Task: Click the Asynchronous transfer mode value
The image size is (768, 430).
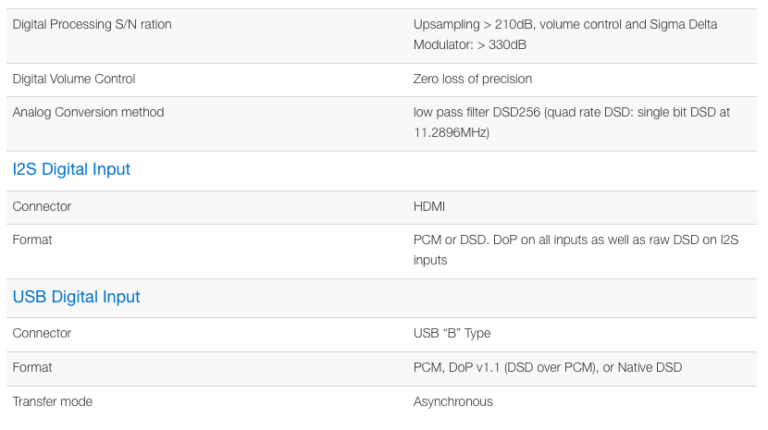Action: click(x=453, y=401)
